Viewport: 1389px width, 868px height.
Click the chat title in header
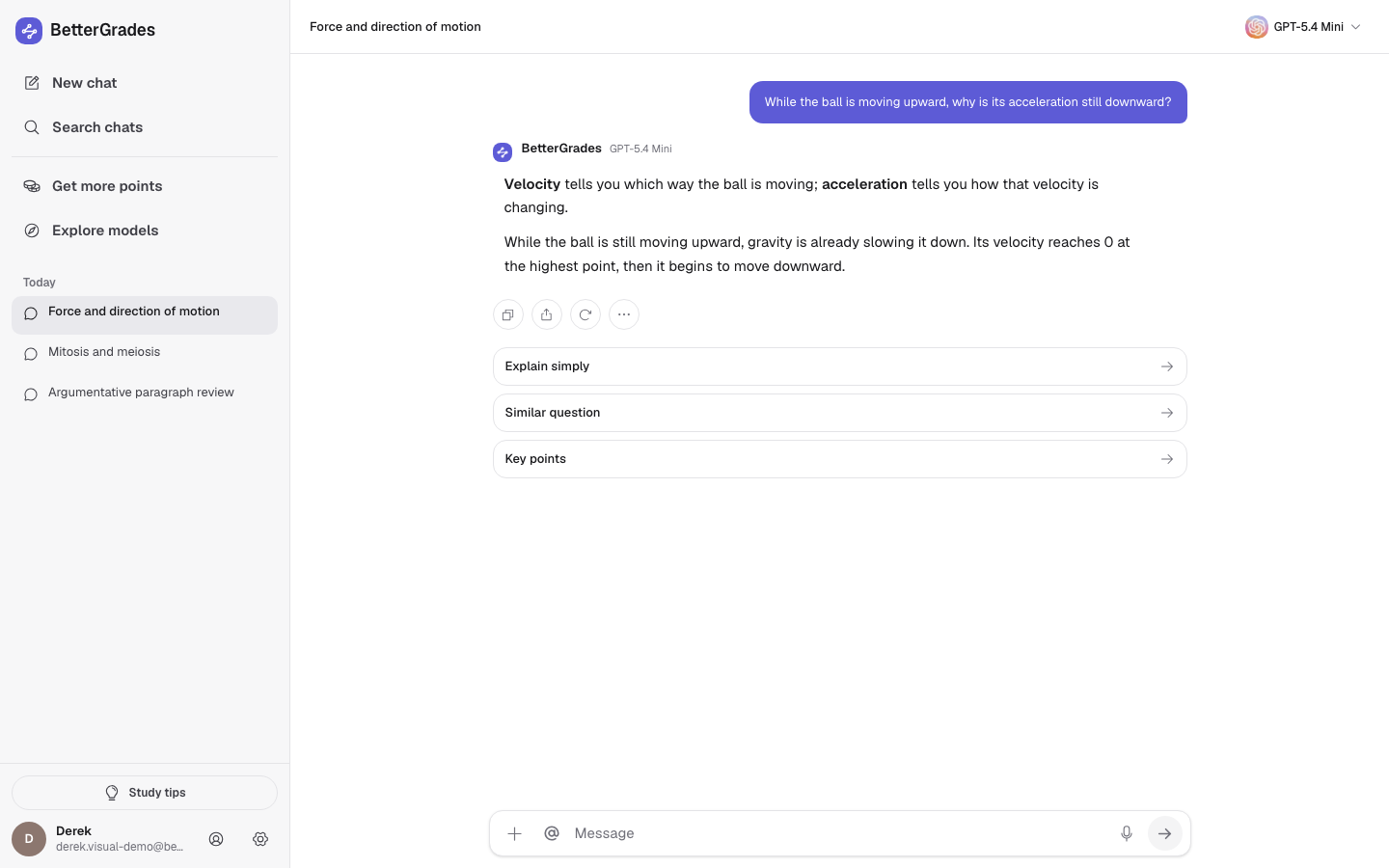coord(395,27)
